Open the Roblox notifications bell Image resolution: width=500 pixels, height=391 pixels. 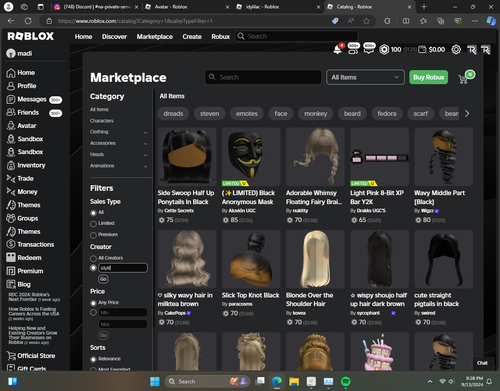[x=338, y=49]
